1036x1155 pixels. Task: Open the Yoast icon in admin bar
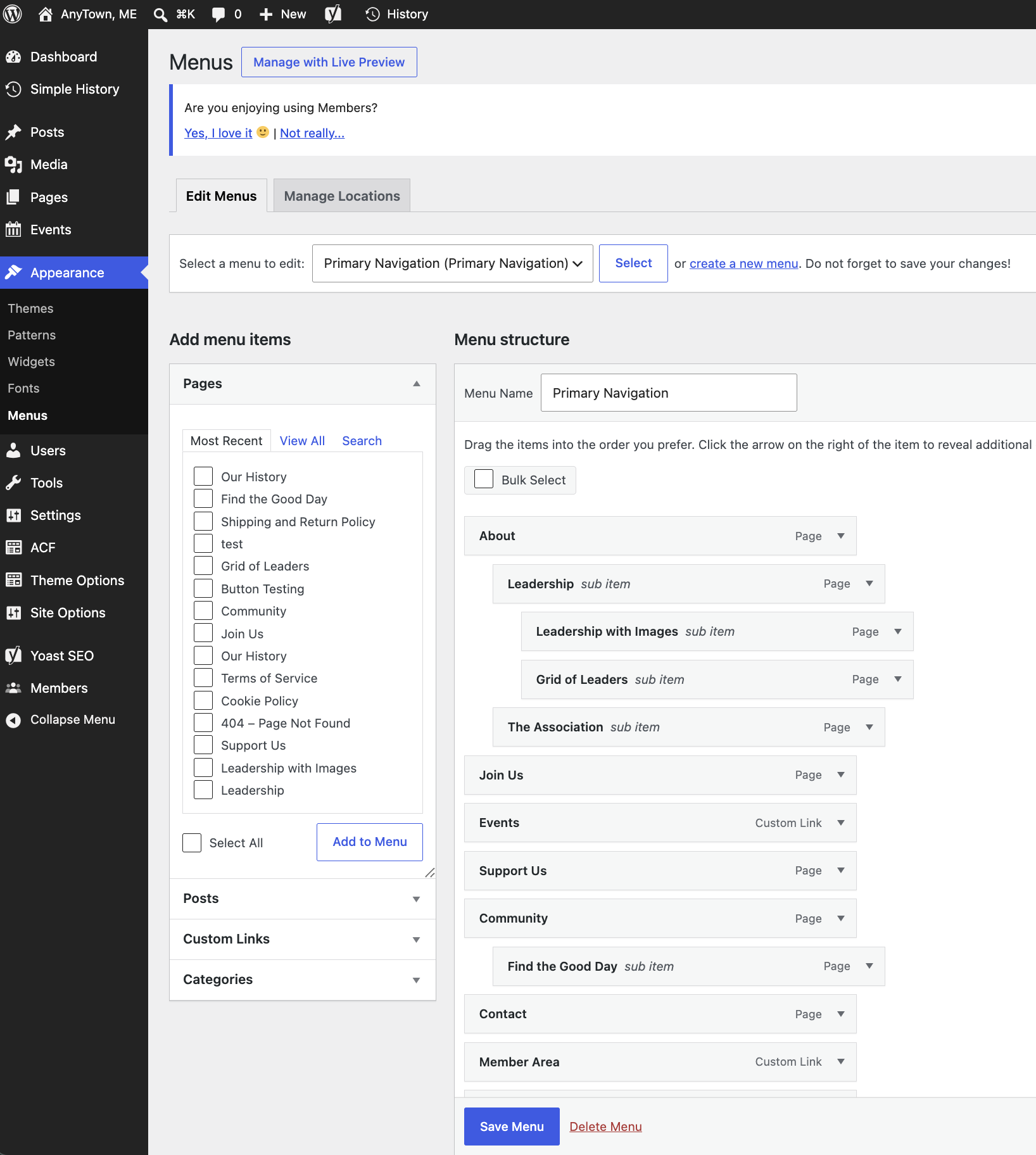click(333, 14)
